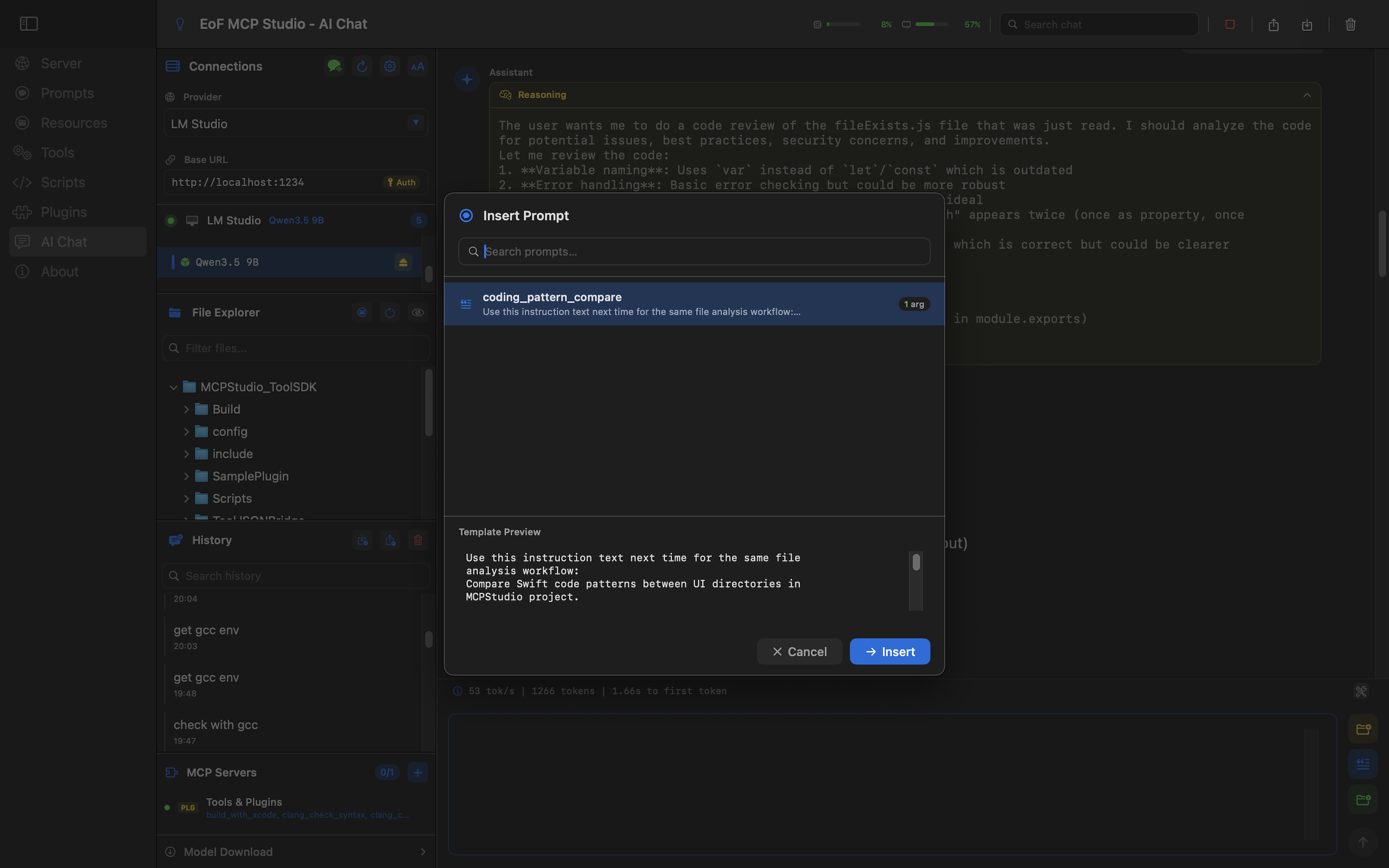Open the Prompts section
This screenshot has width=1389, height=868.
tap(78, 93)
